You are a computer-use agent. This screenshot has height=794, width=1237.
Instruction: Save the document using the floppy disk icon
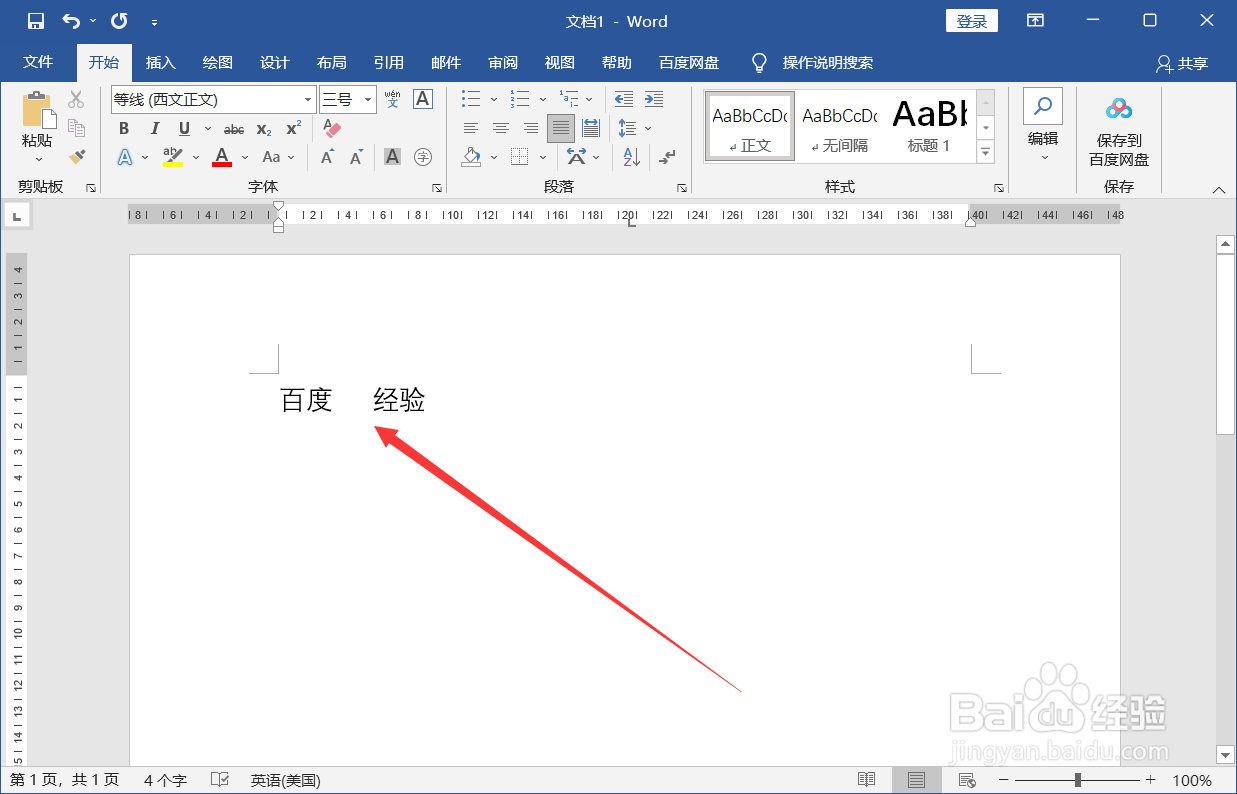[x=36, y=21]
